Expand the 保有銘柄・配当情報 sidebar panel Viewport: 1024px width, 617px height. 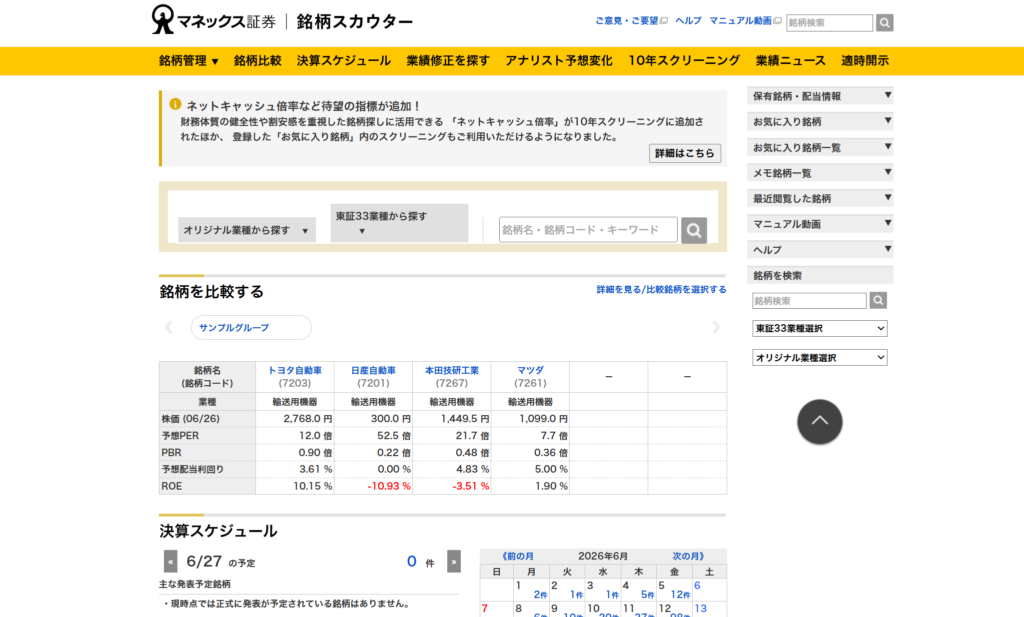tap(820, 96)
